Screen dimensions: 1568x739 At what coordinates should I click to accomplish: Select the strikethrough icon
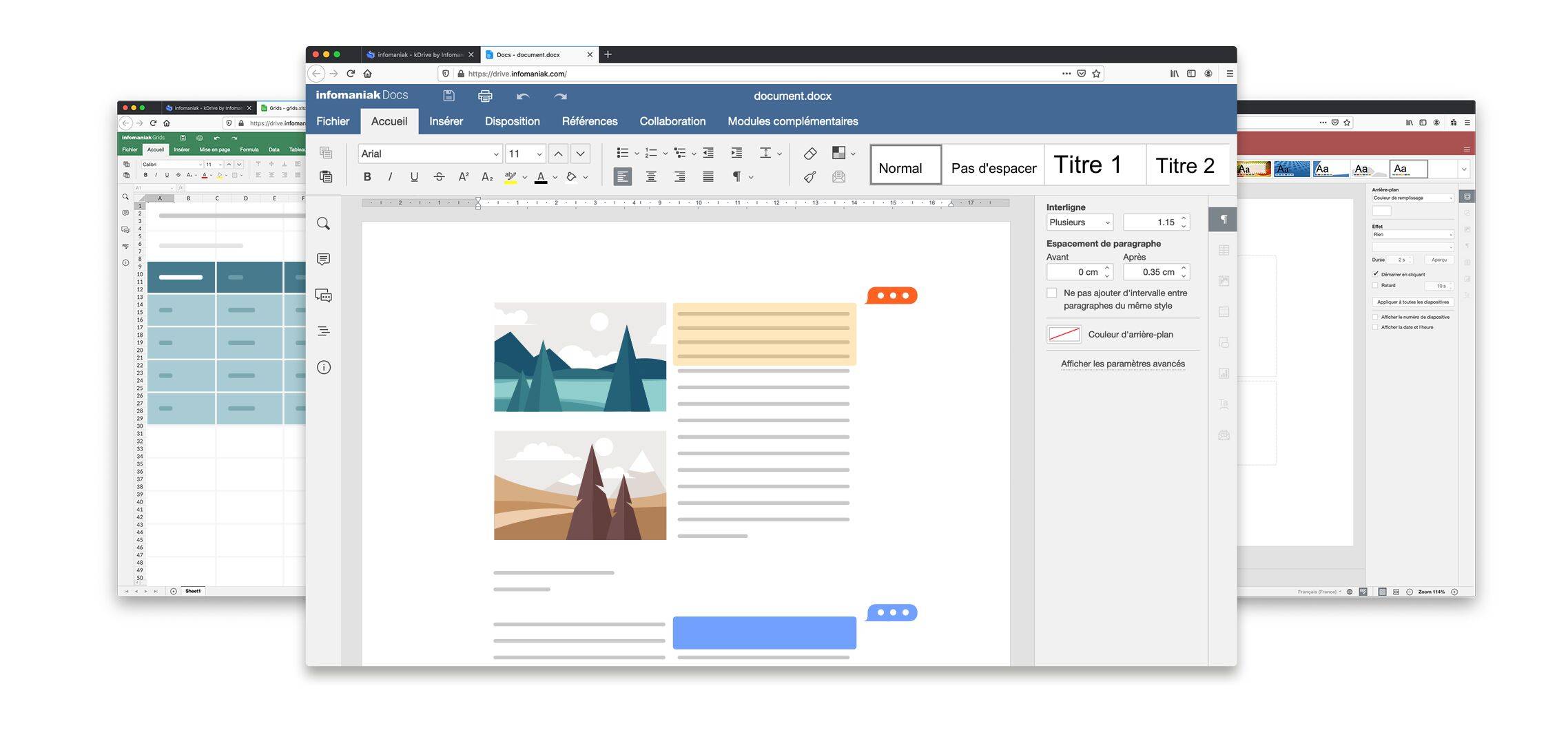(439, 176)
